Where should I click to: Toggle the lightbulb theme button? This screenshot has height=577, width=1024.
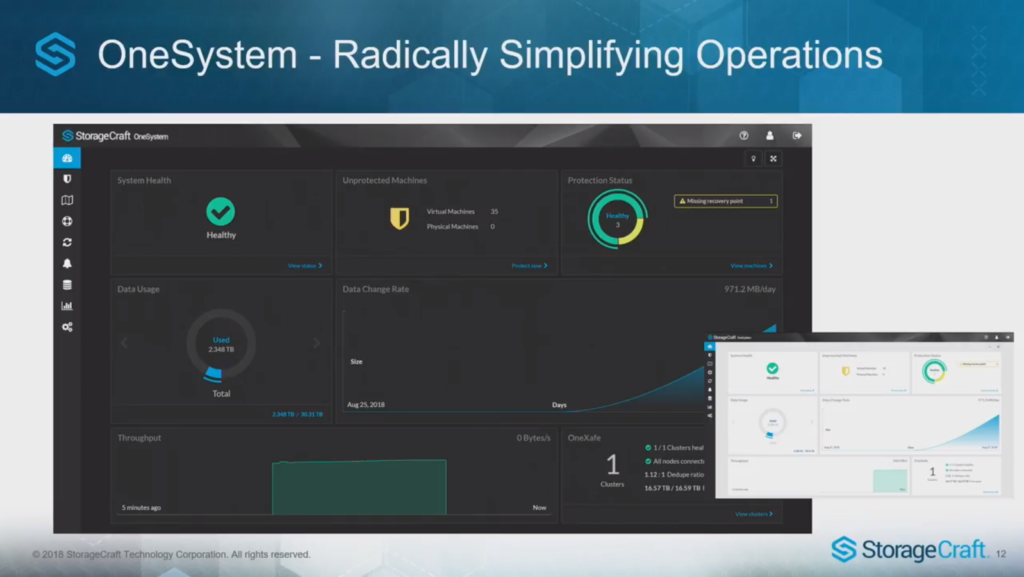[x=753, y=158]
